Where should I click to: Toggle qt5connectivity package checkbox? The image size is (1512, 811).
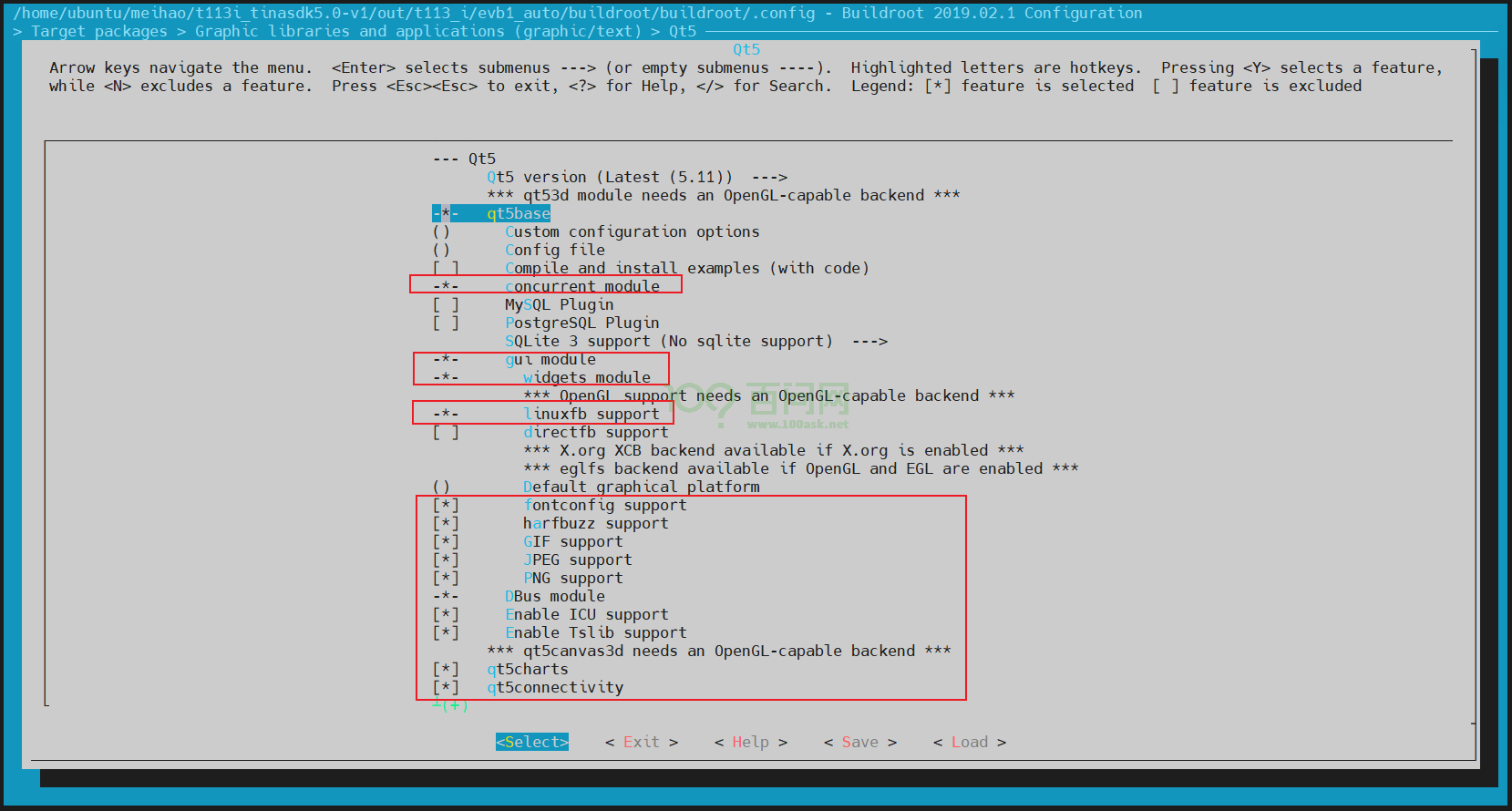coord(446,687)
